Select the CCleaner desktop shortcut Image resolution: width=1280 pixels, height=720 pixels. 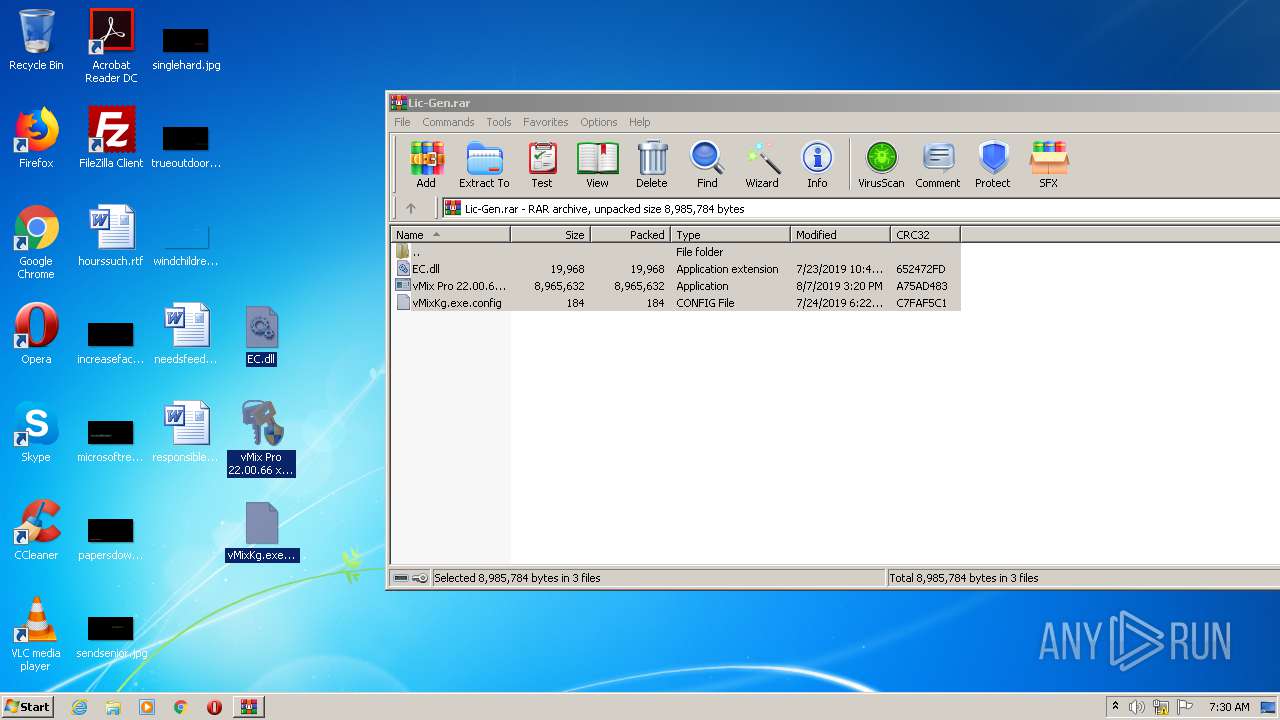click(x=36, y=530)
